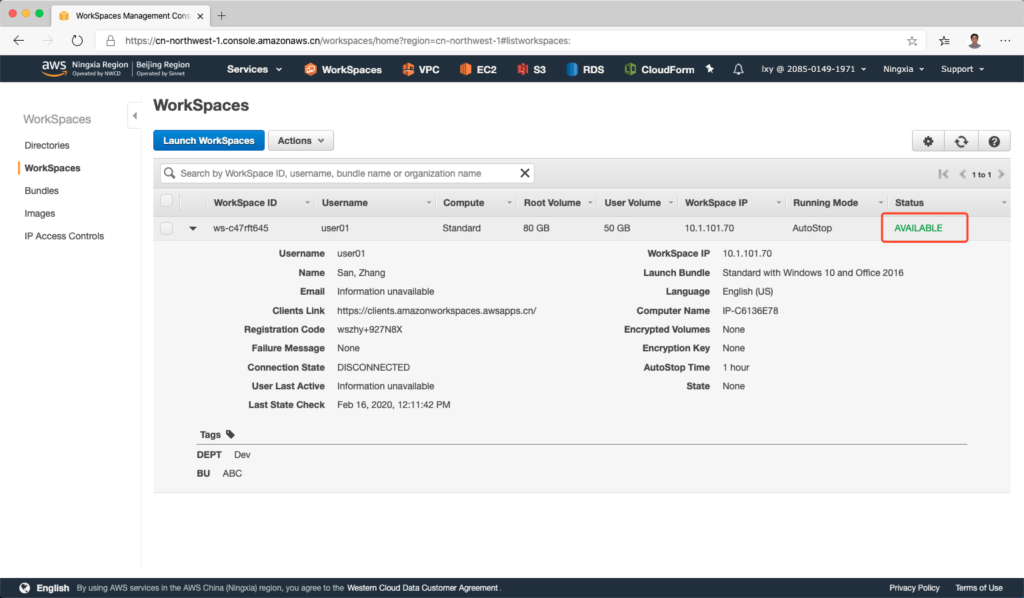Refresh the WorkSpaces list

(961, 142)
